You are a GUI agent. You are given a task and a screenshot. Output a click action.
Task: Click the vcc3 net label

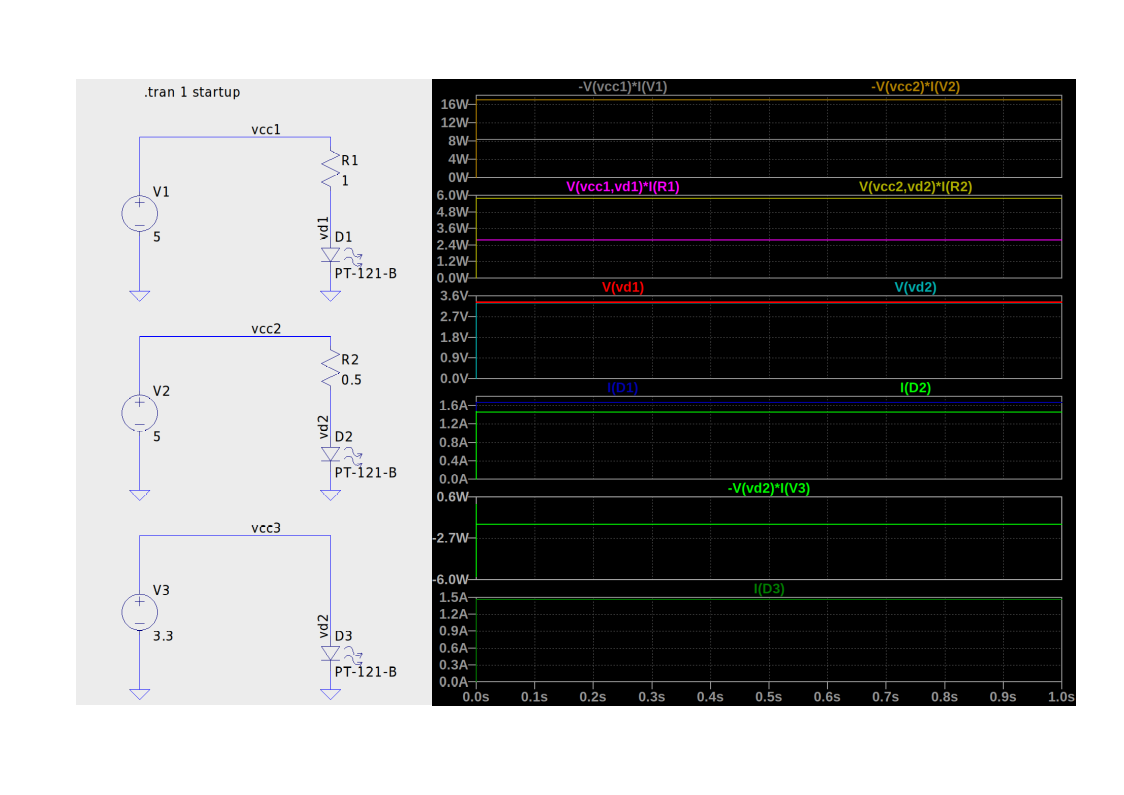pyautogui.click(x=266, y=528)
